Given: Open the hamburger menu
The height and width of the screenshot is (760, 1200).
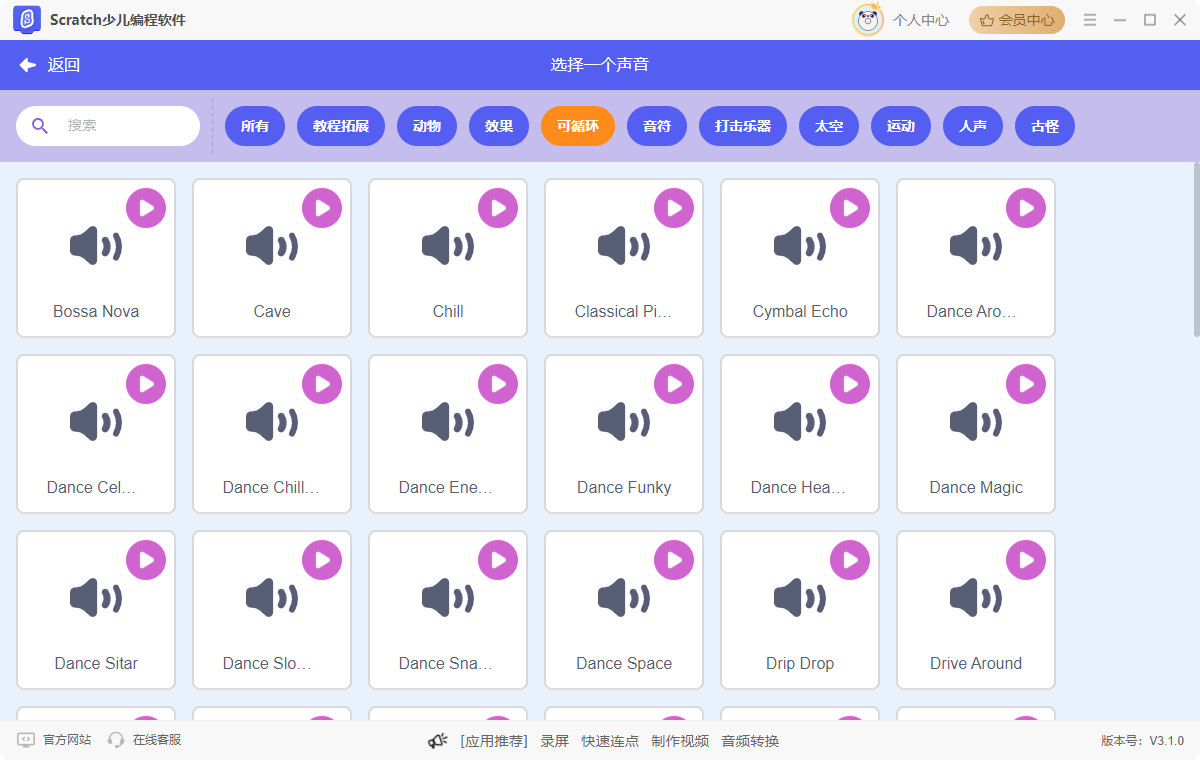Looking at the screenshot, I should click(1089, 19).
